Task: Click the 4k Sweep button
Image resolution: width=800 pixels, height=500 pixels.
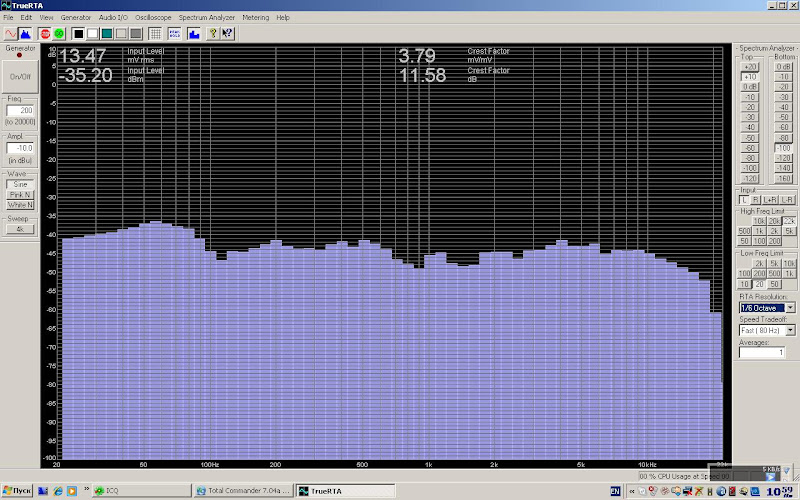Action: click(x=20, y=229)
